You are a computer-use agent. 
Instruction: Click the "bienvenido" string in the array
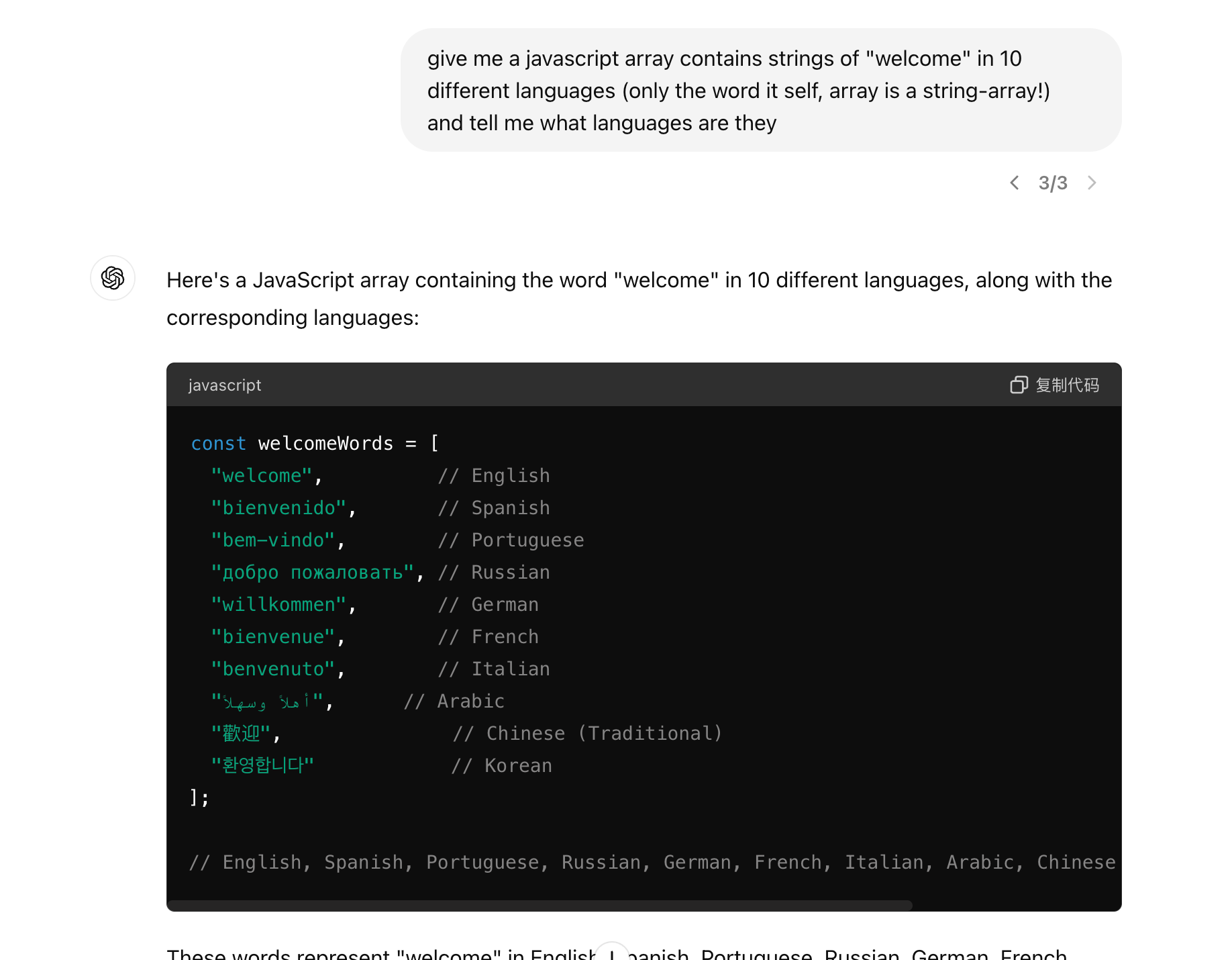[278, 508]
